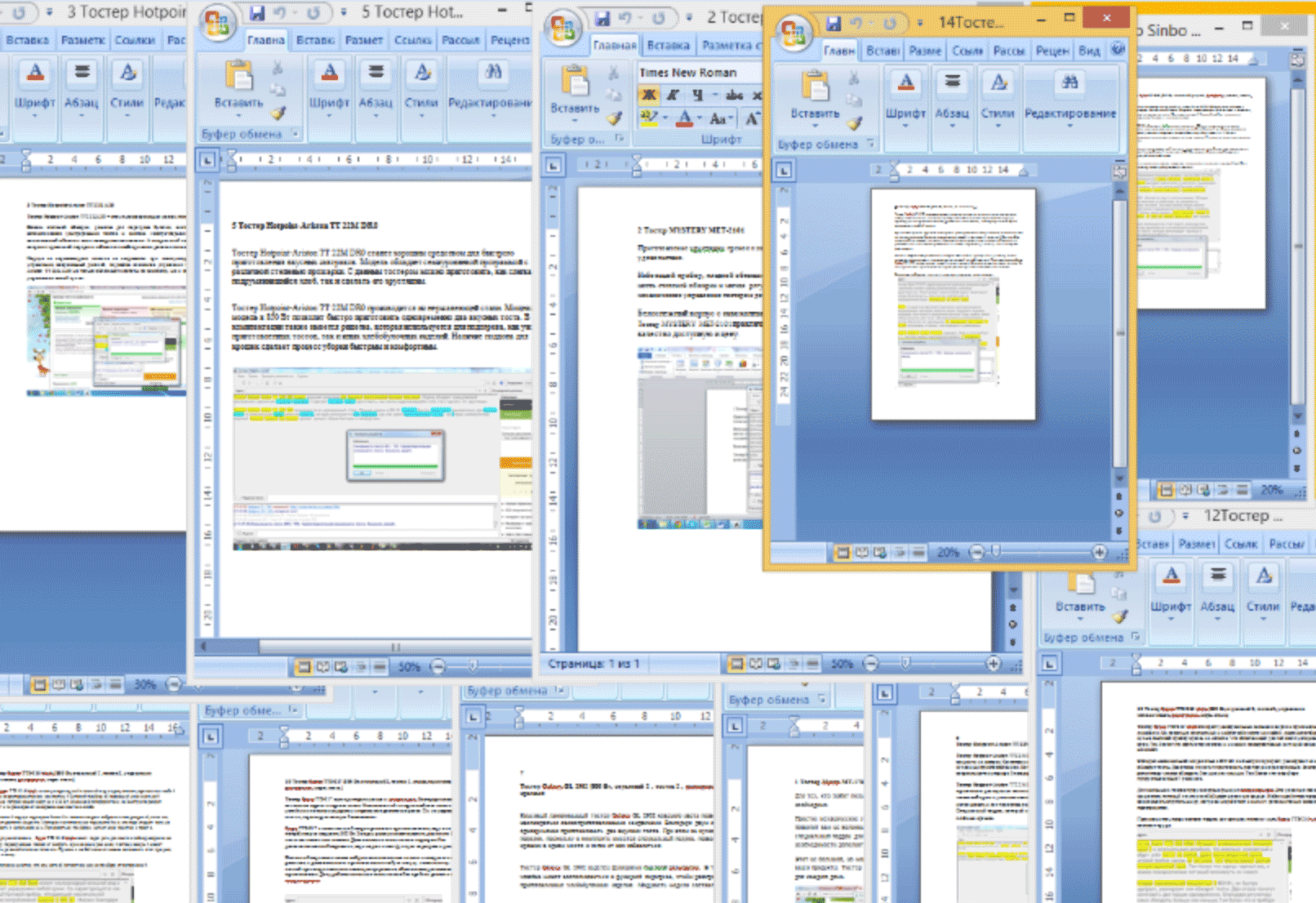Open clipboard pane launcher in 14Тосте window
The image size is (1316, 903).
pyautogui.click(x=870, y=145)
